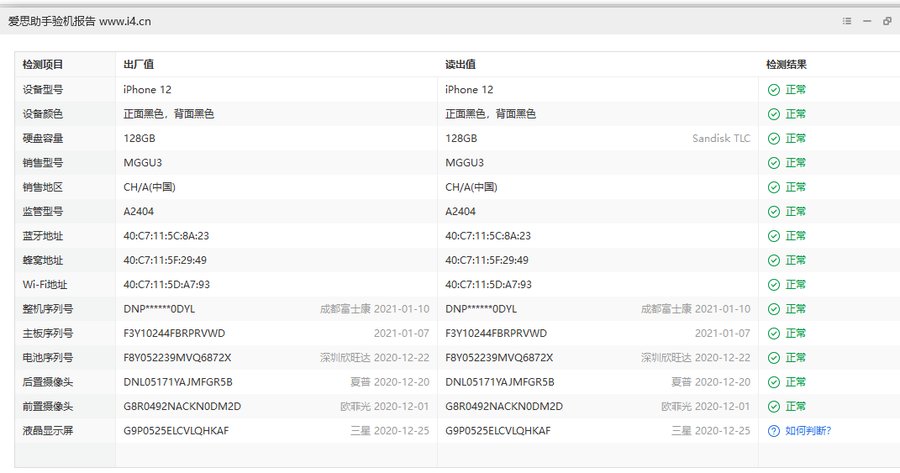Click read value A2404 in 读出值 column
Screen dimensions: 900x473
tap(460, 211)
